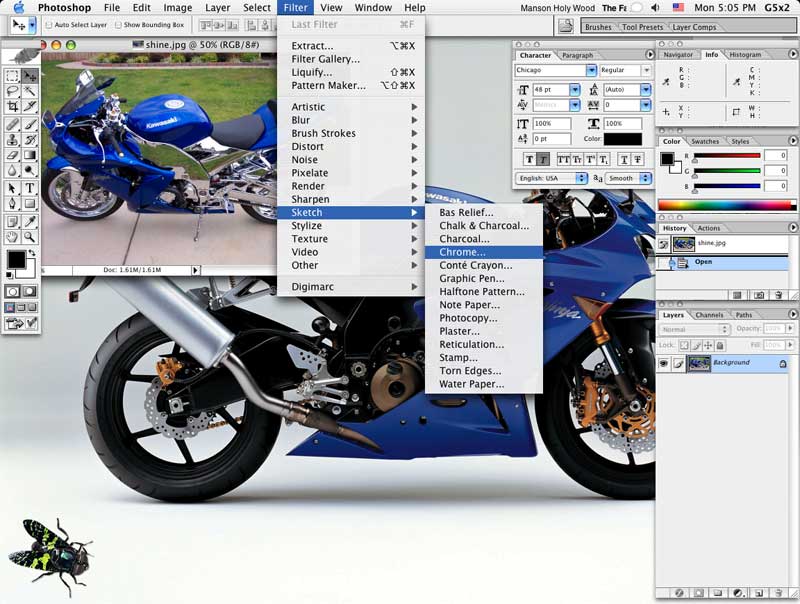Screen dimensions: 800x604
Task: Select the Clone Stamp tool
Action: (x=12, y=139)
